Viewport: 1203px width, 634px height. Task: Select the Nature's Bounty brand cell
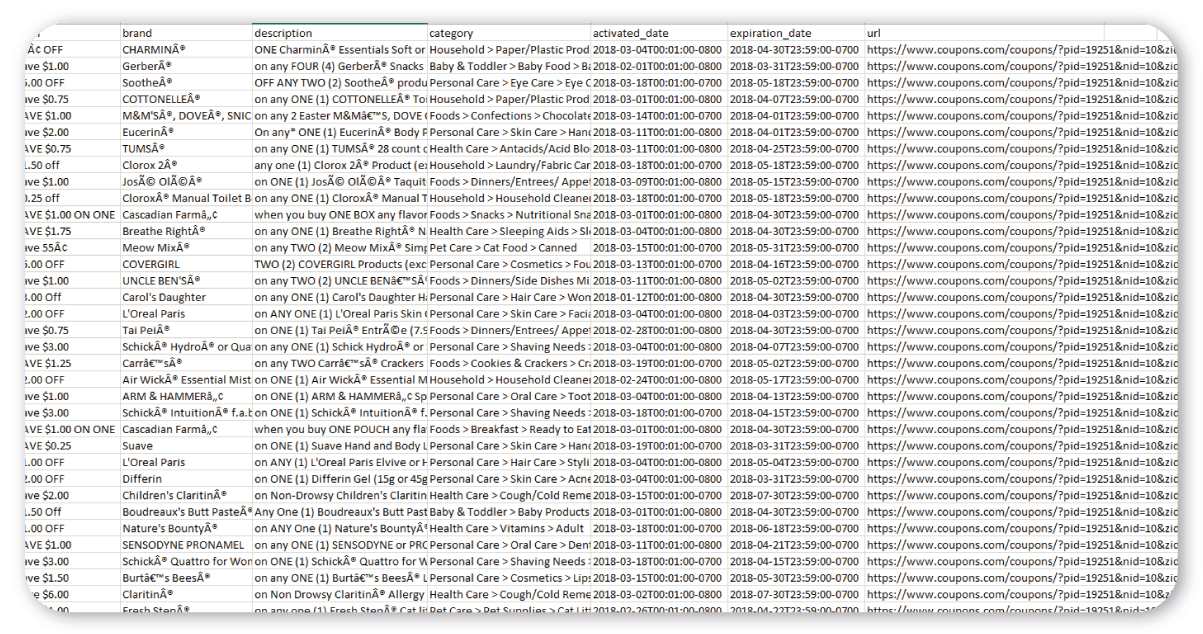point(186,529)
